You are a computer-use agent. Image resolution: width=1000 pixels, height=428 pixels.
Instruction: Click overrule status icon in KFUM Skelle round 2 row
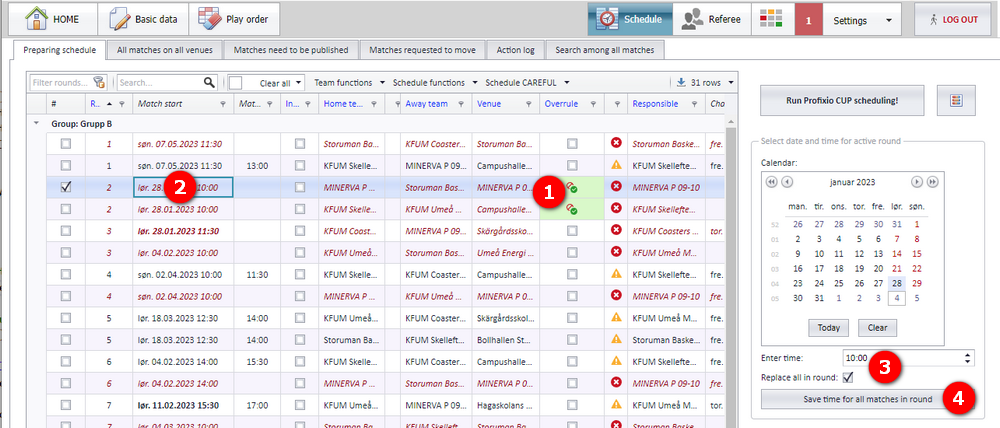571,209
